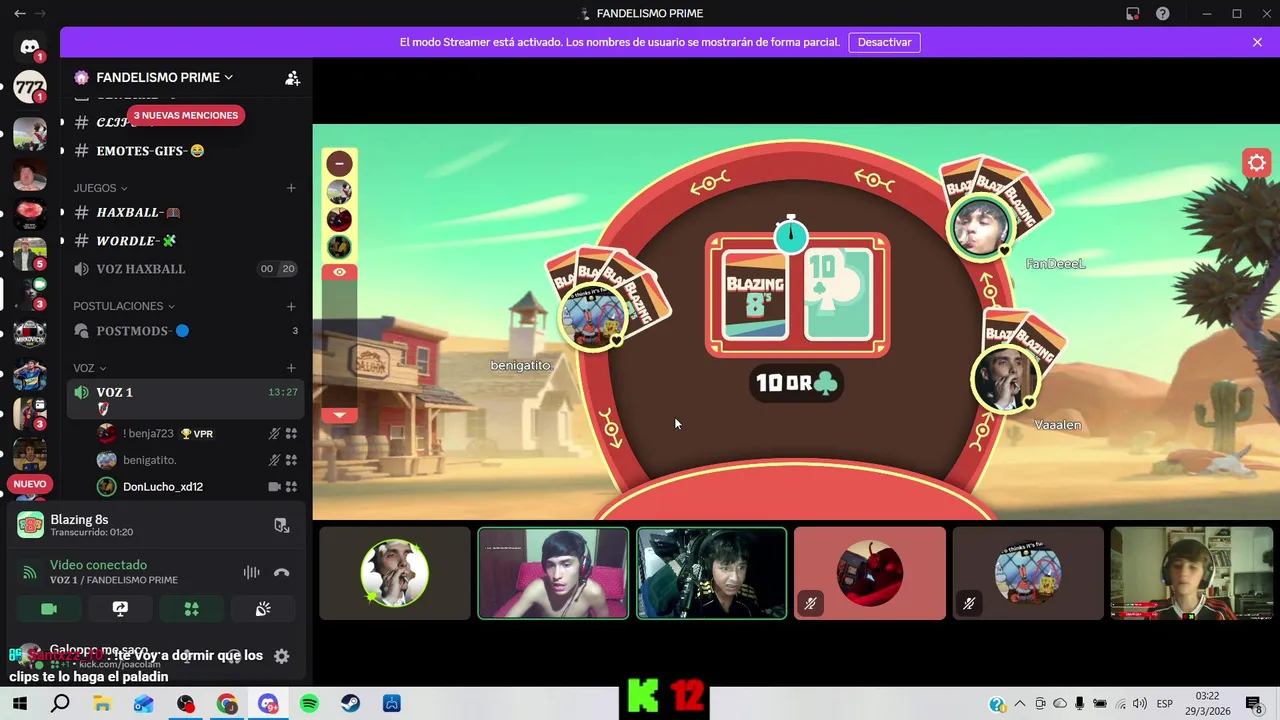Viewport: 1280px width, 720px height.
Task: Open the Discord help icon in title bar
Action: click(x=1162, y=13)
